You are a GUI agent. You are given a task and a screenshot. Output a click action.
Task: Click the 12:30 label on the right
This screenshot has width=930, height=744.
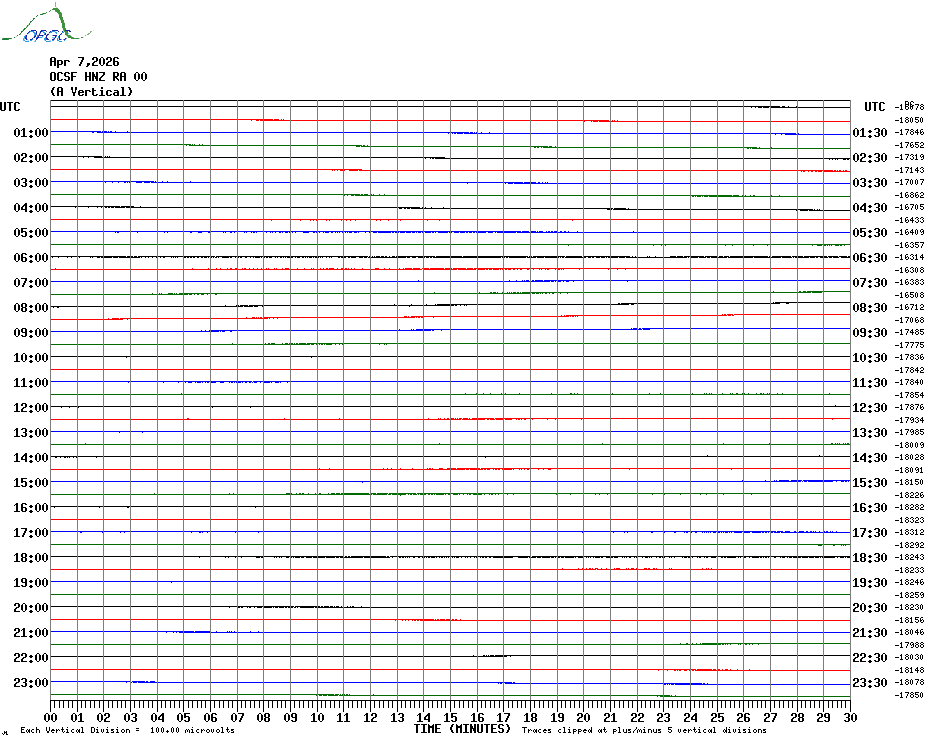point(870,408)
